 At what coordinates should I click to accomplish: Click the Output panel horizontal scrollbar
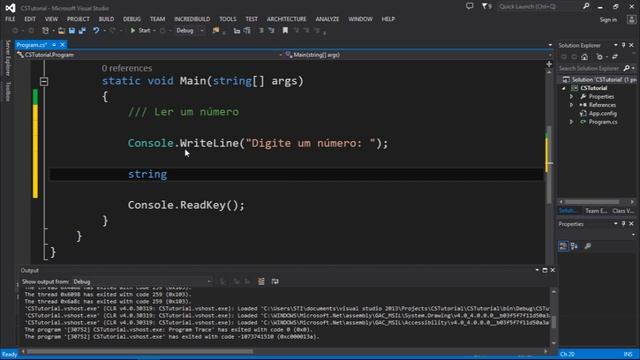284,351
